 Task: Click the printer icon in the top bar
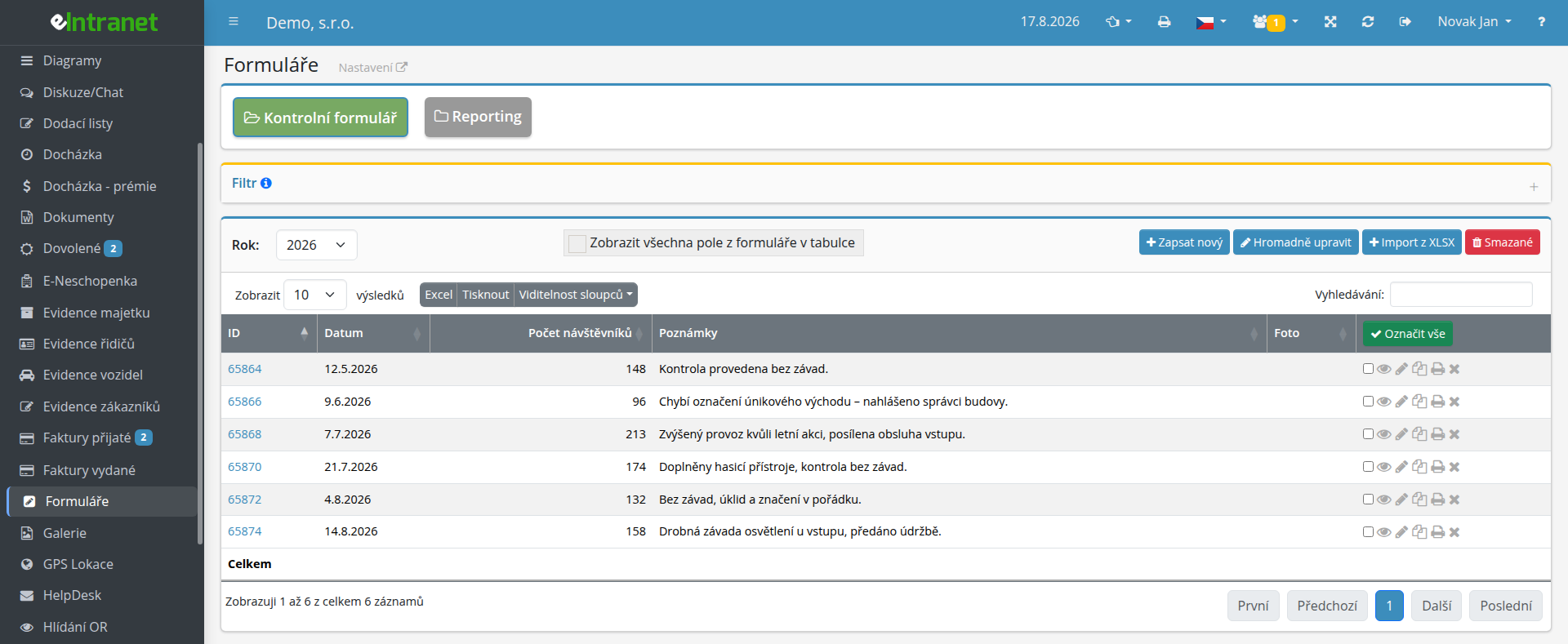pyautogui.click(x=1164, y=22)
